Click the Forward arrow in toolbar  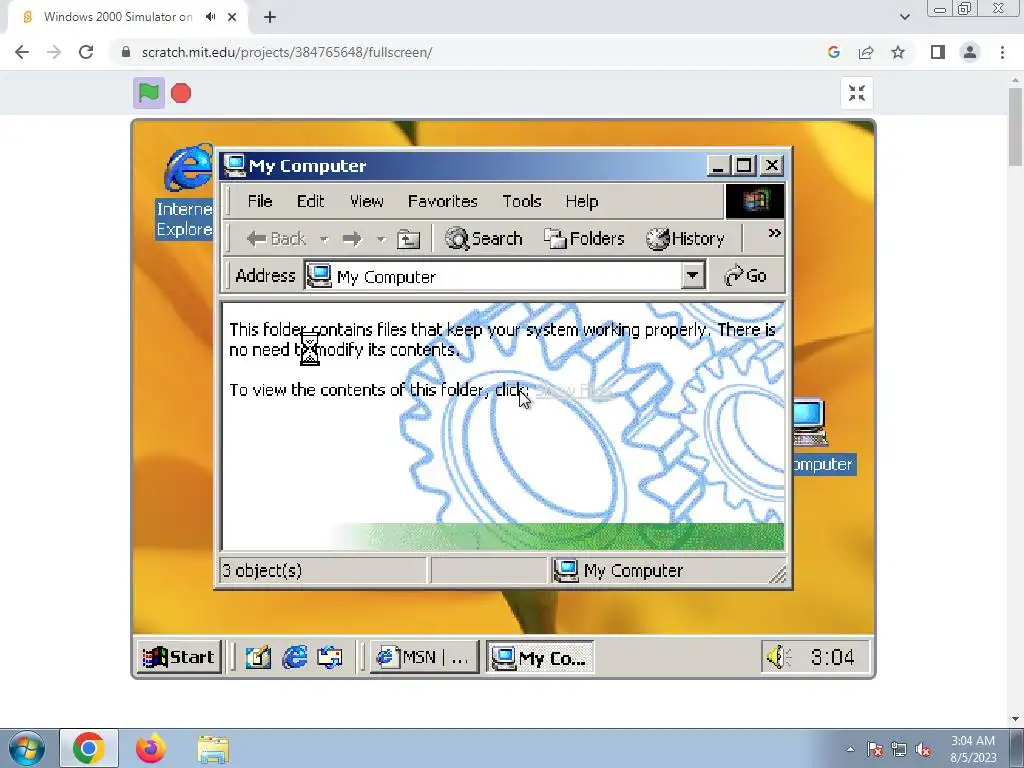pos(352,239)
